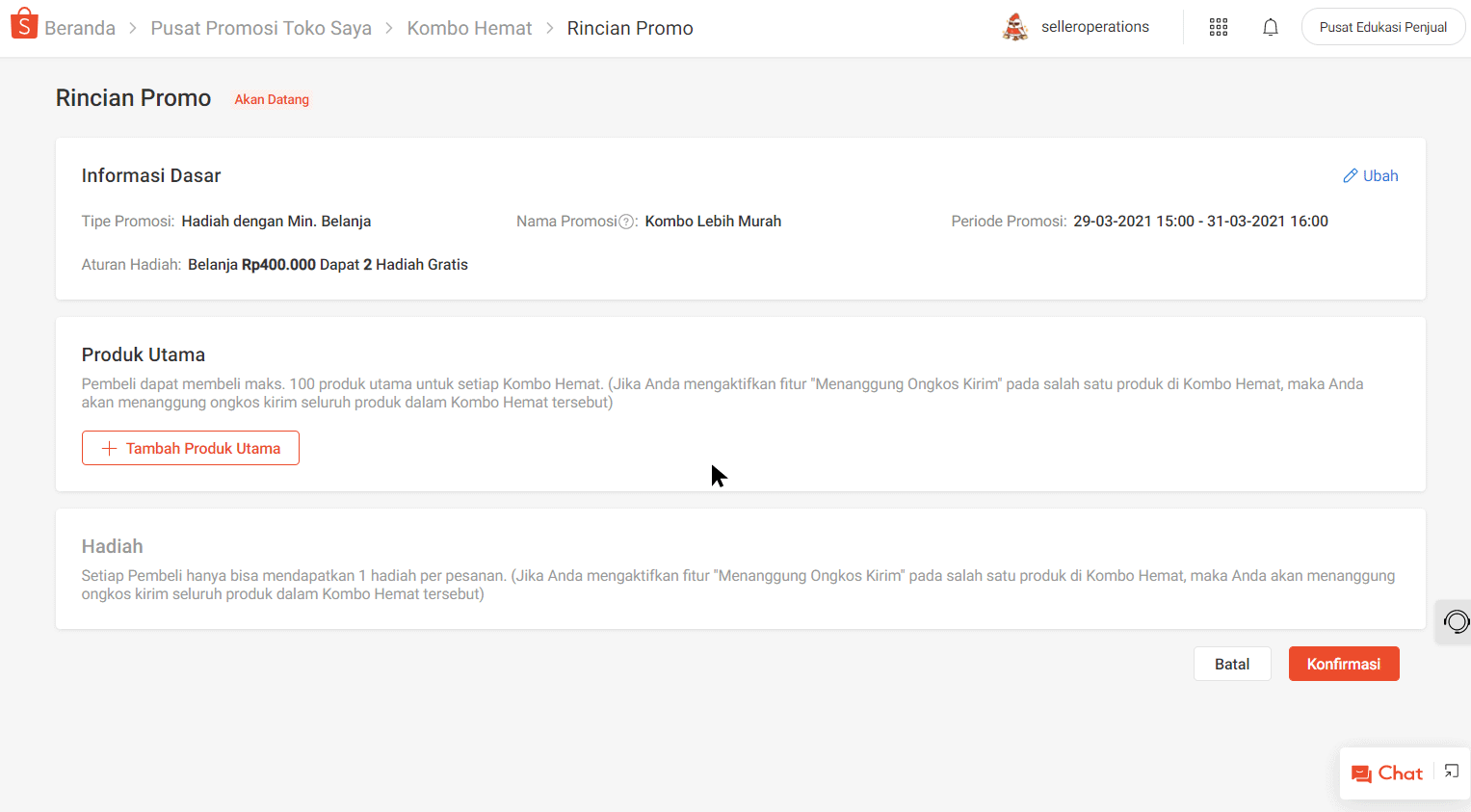Click Rincian Promo breadcrumb item
Viewport: 1471px width, 812px height.
pos(630,28)
